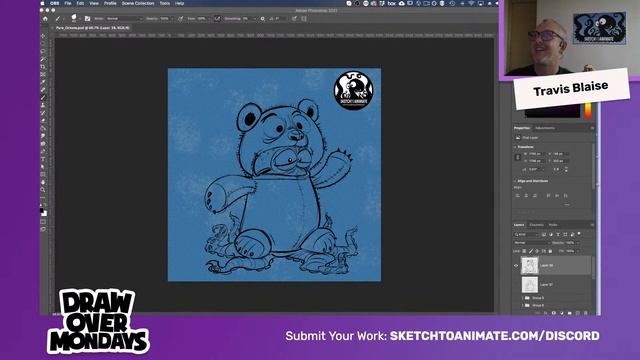Open the Help menu

(x=179, y=3)
